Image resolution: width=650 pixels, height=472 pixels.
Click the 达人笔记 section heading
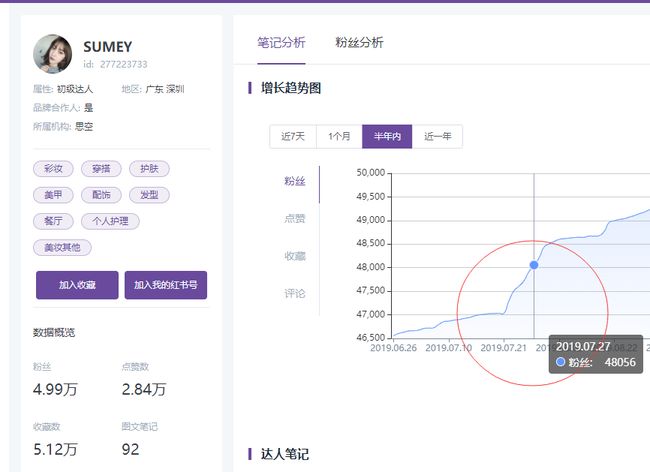click(285, 454)
